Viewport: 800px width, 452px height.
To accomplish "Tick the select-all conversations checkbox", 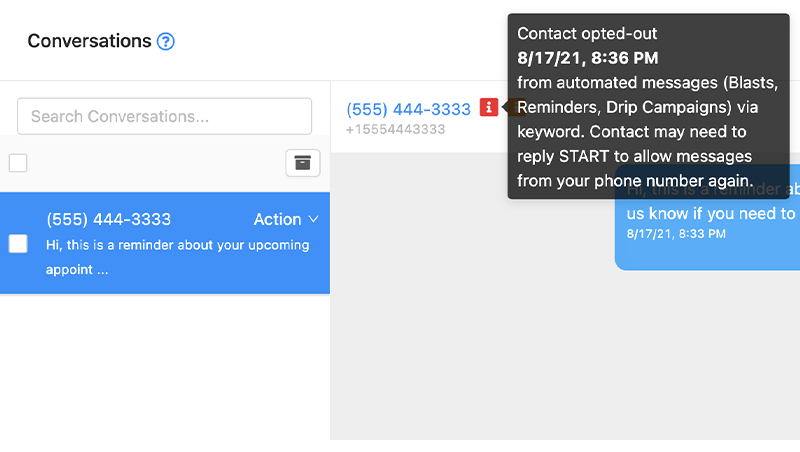I will 18,163.
